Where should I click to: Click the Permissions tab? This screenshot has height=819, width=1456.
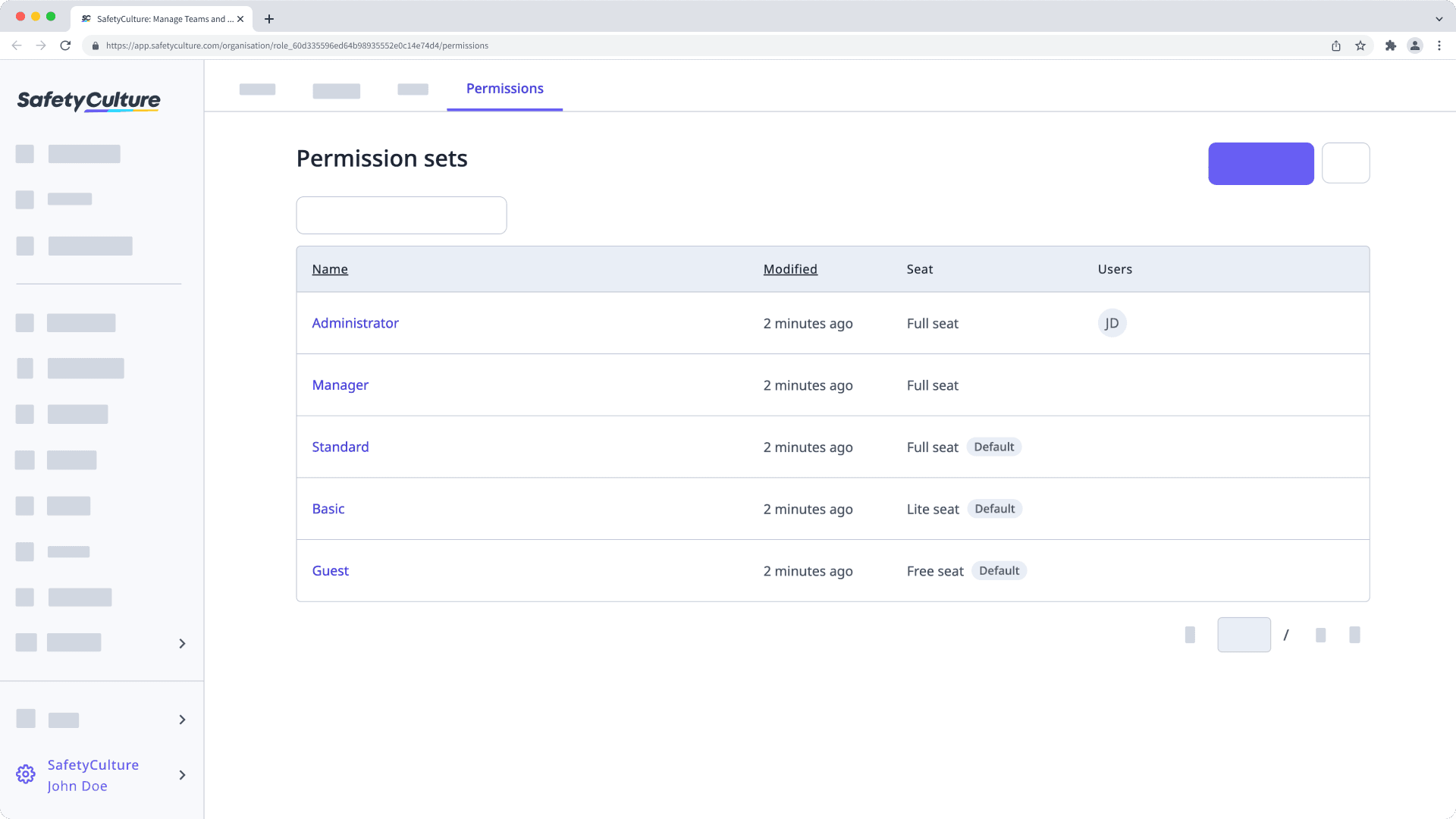[505, 88]
